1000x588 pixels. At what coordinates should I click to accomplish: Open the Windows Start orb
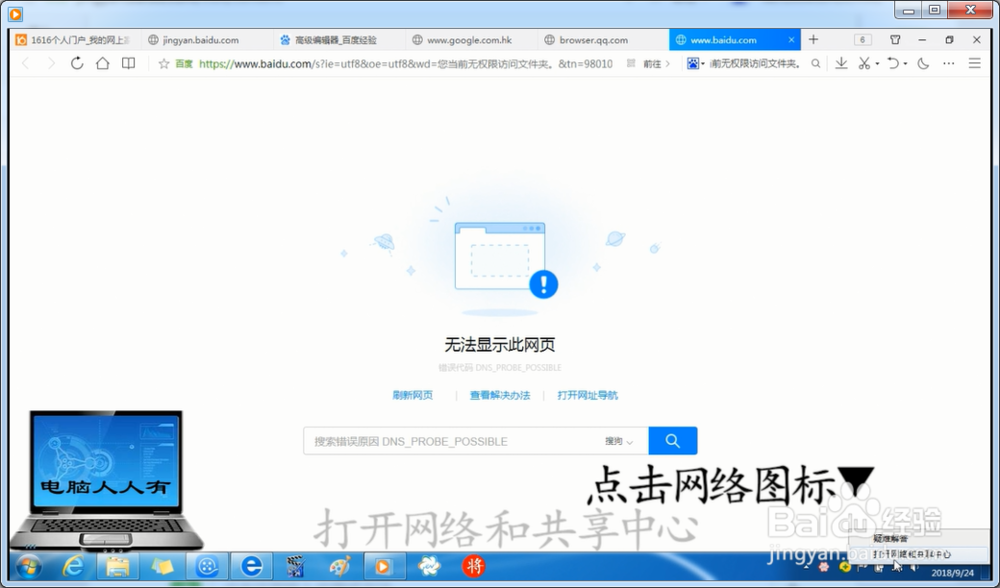coord(28,566)
